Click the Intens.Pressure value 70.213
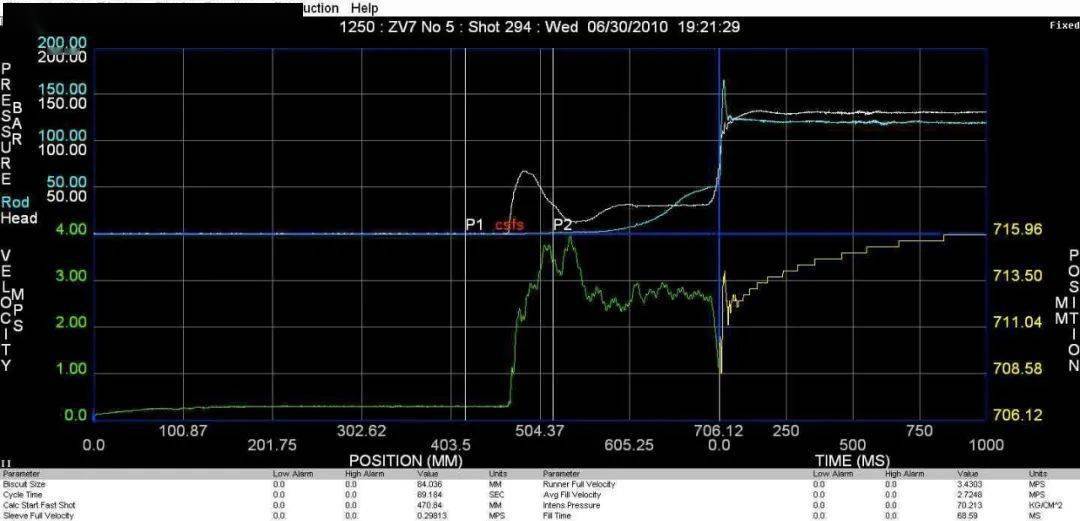This screenshot has width=1080, height=521. [x=970, y=505]
